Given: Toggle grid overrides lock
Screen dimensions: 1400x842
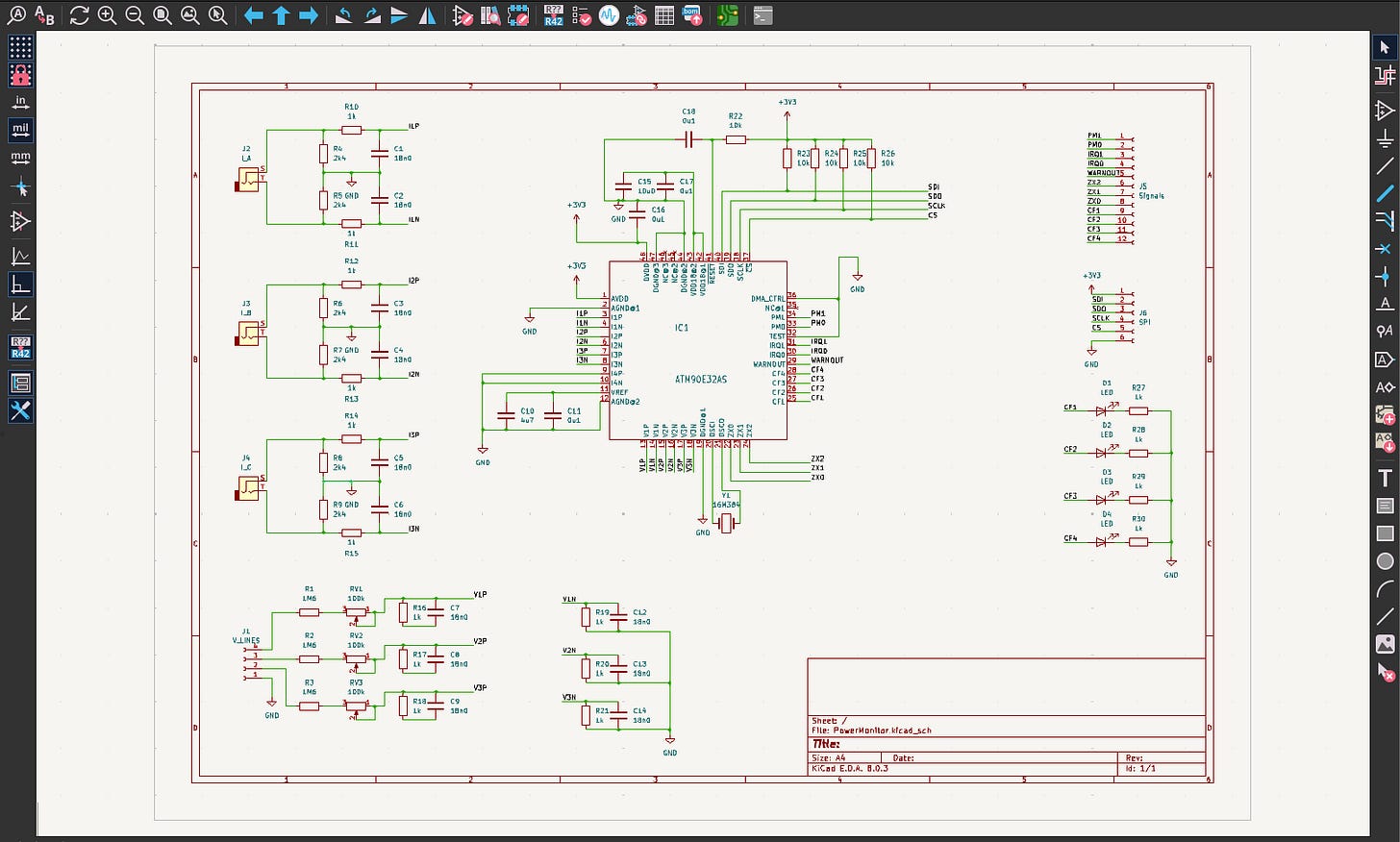Looking at the screenshot, I should tap(20, 74).
